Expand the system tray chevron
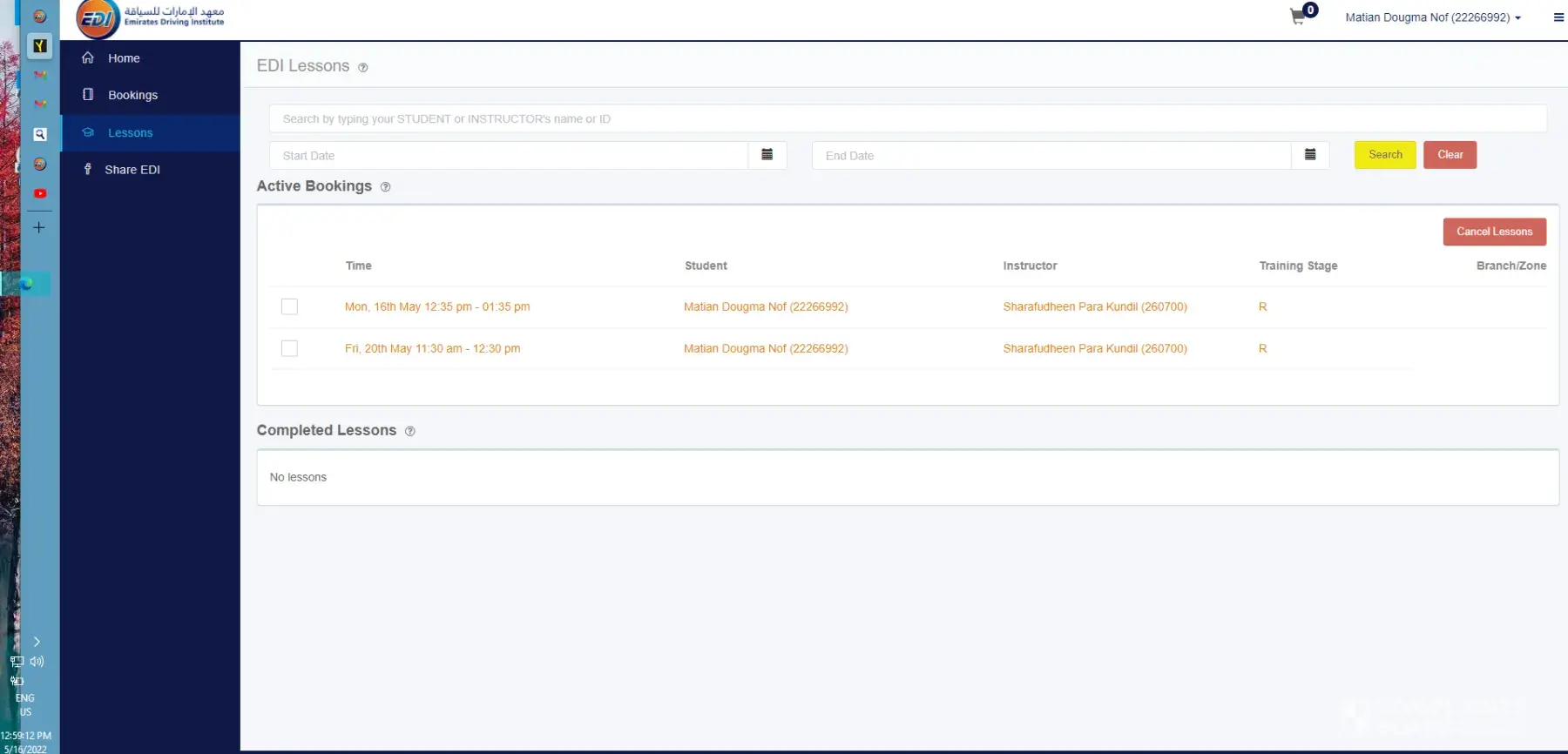This screenshot has height=754, width=1568. 37,642
